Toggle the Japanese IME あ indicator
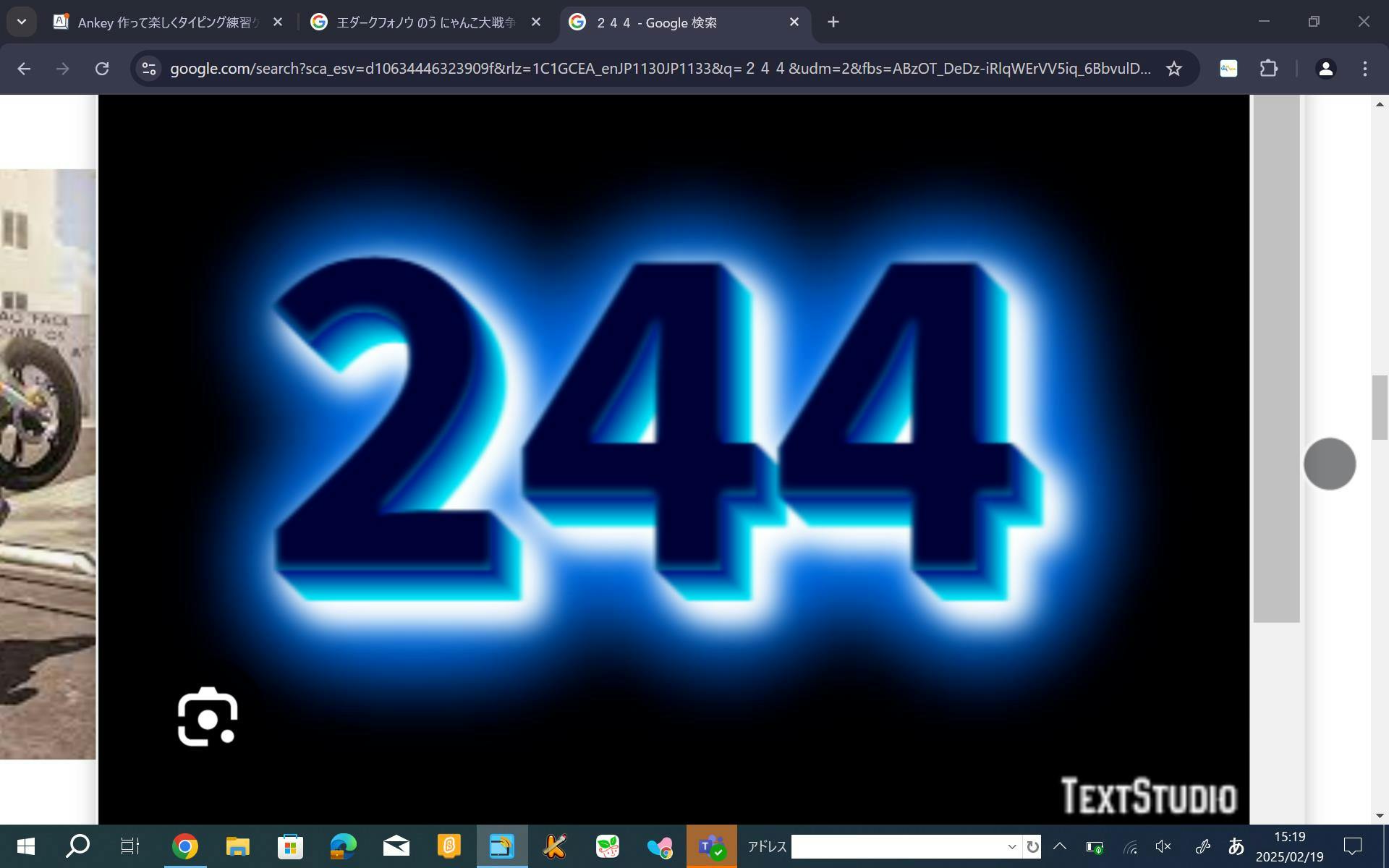This screenshot has height=868, width=1389. [1236, 846]
